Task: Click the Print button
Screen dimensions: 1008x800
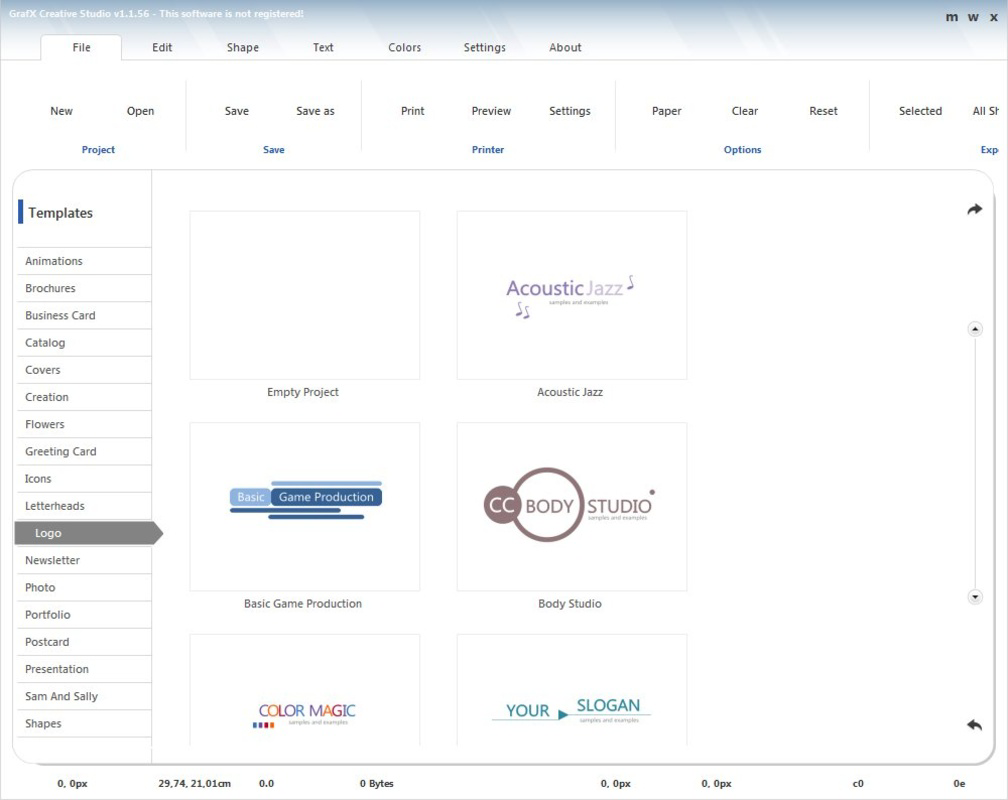Action: click(x=413, y=111)
